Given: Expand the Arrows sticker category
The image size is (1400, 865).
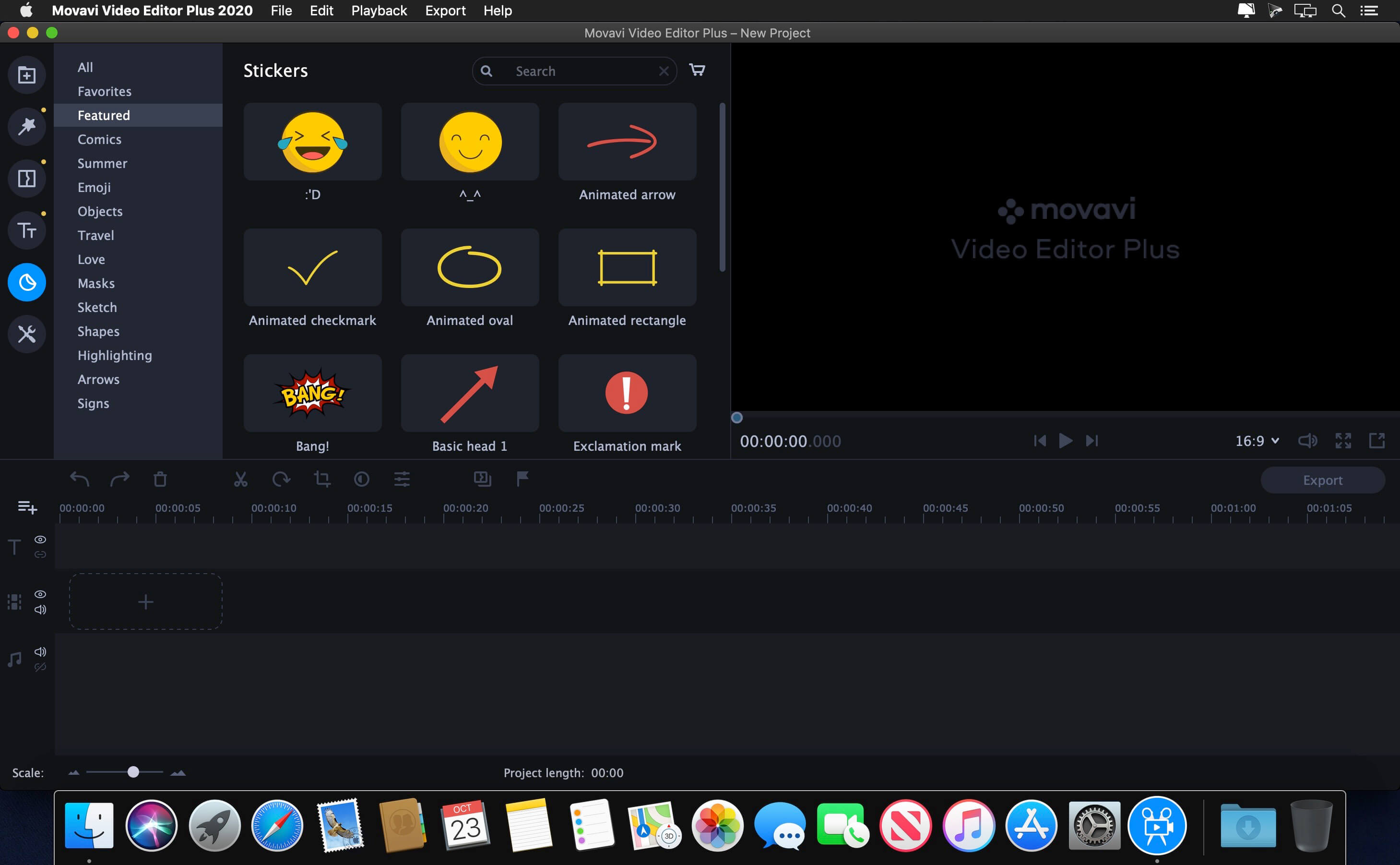Looking at the screenshot, I should (98, 379).
